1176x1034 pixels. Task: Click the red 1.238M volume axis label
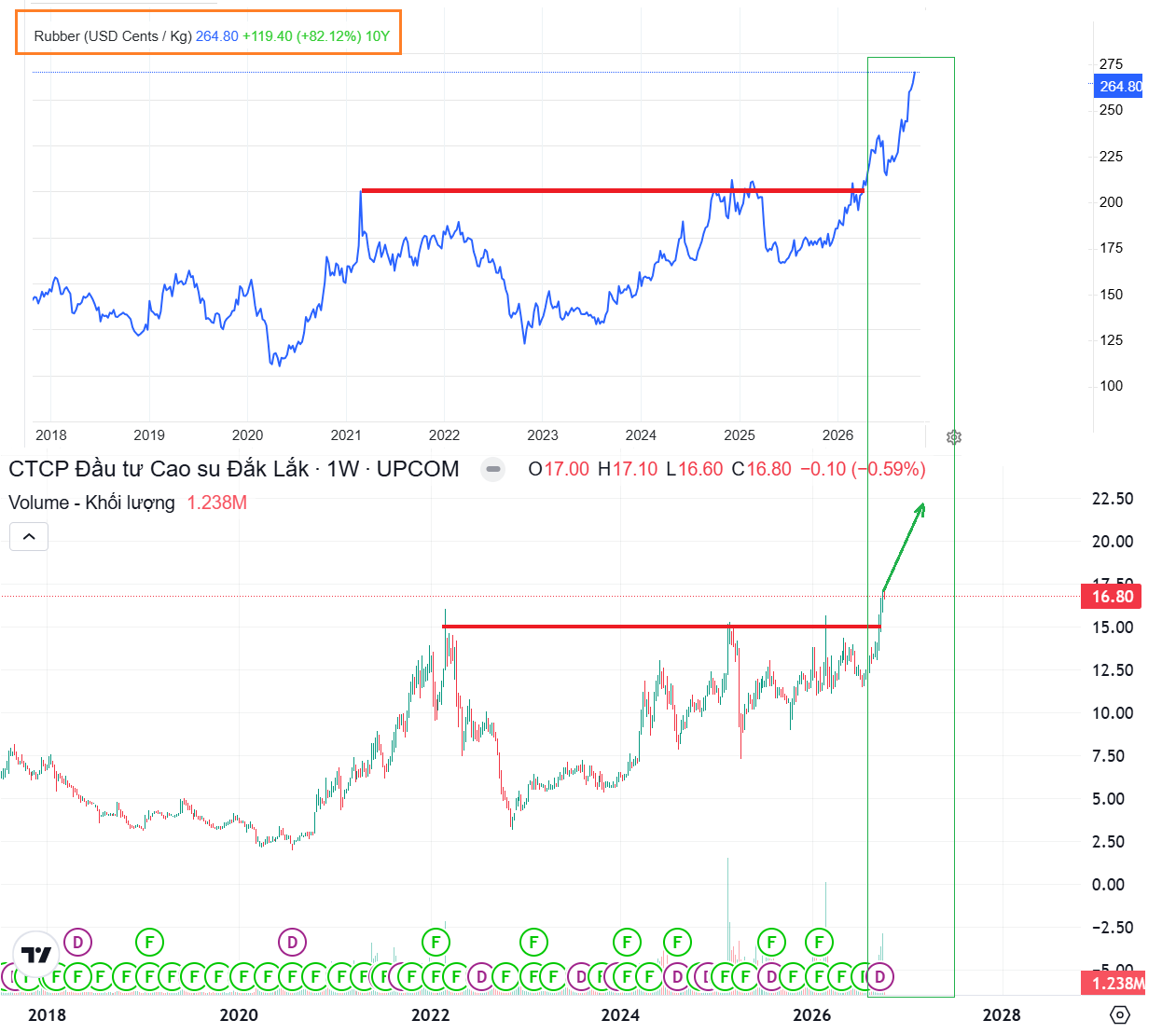pyautogui.click(x=1114, y=983)
